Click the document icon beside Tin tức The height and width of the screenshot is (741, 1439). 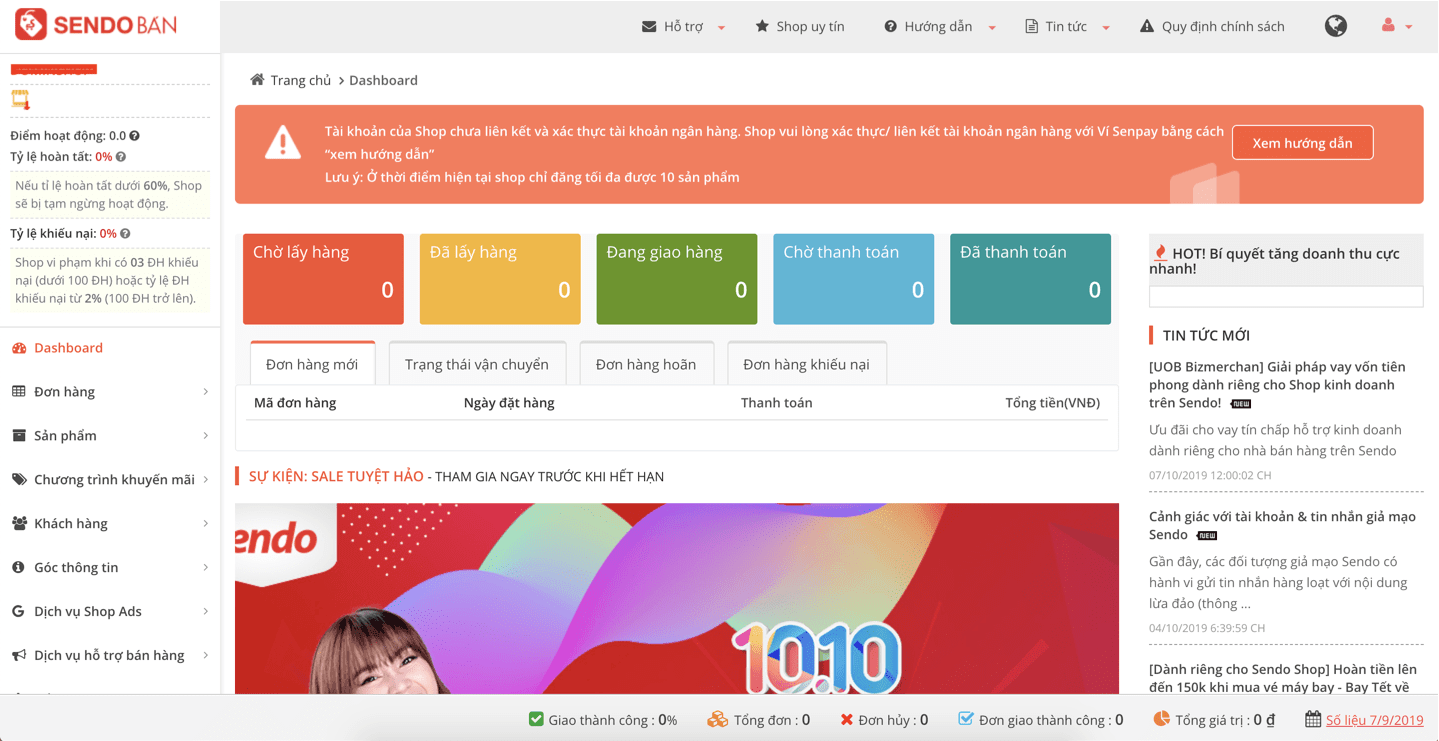pyautogui.click(x=1031, y=27)
